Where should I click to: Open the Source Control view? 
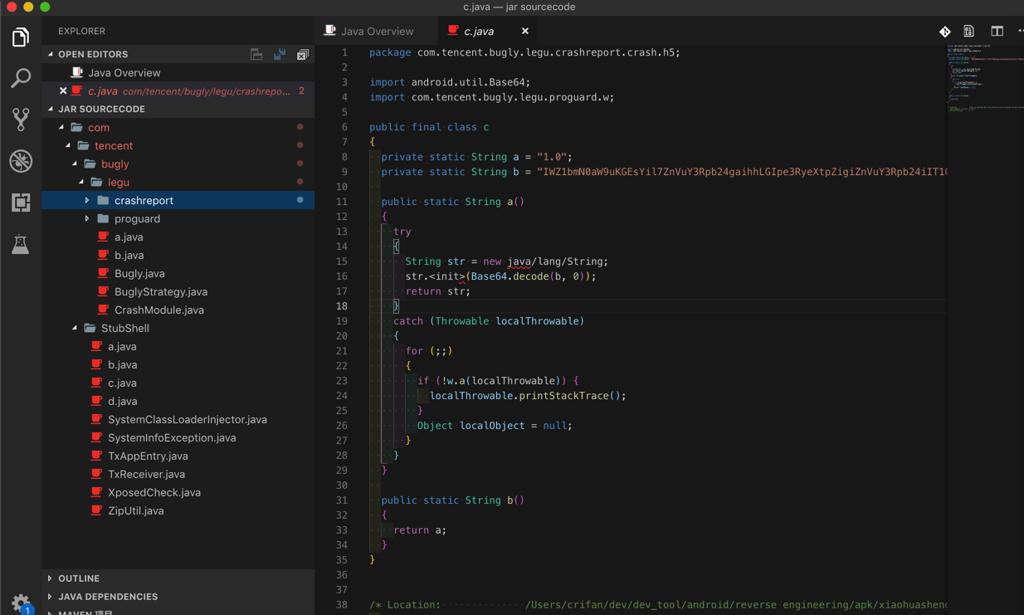20,120
